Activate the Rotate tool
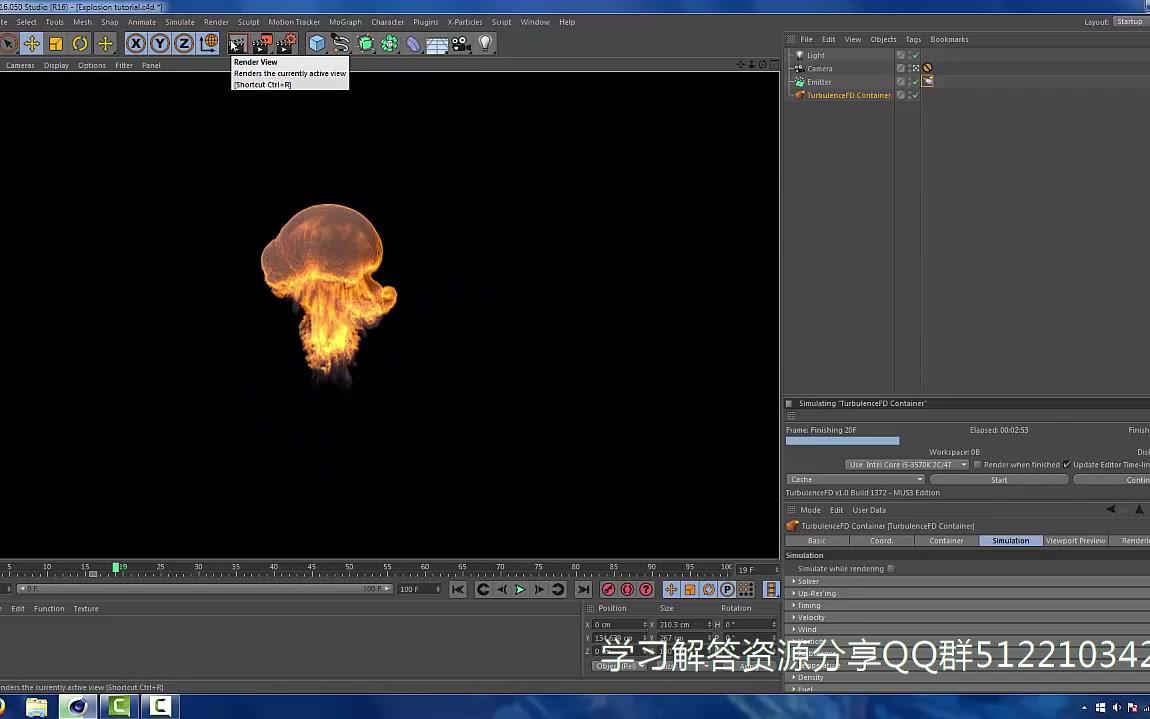 81,43
